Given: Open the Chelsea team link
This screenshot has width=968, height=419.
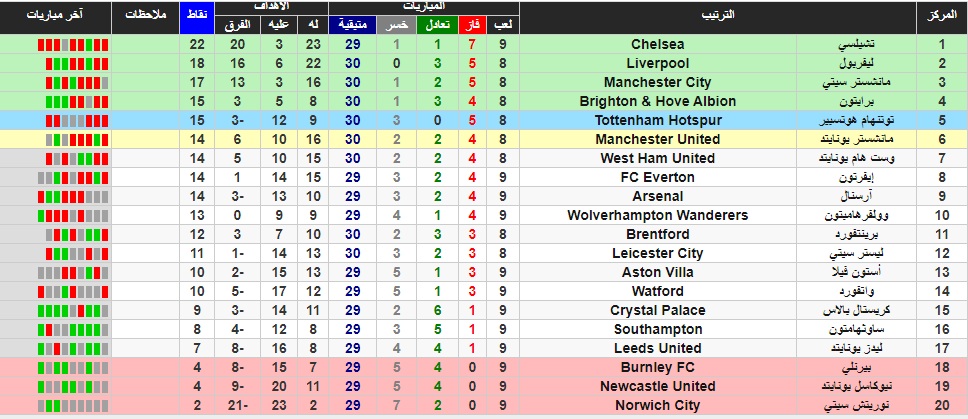Looking at the screenshot, I should tap(657, 44).
